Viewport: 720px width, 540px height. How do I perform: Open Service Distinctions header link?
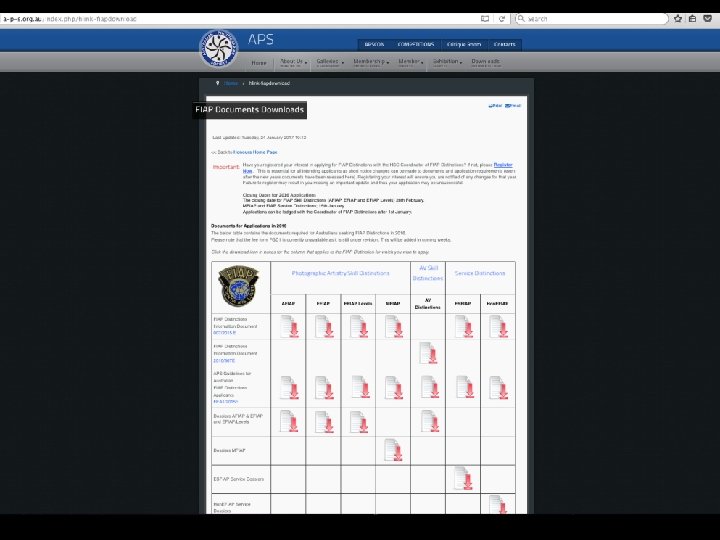[x=480, y=273]
